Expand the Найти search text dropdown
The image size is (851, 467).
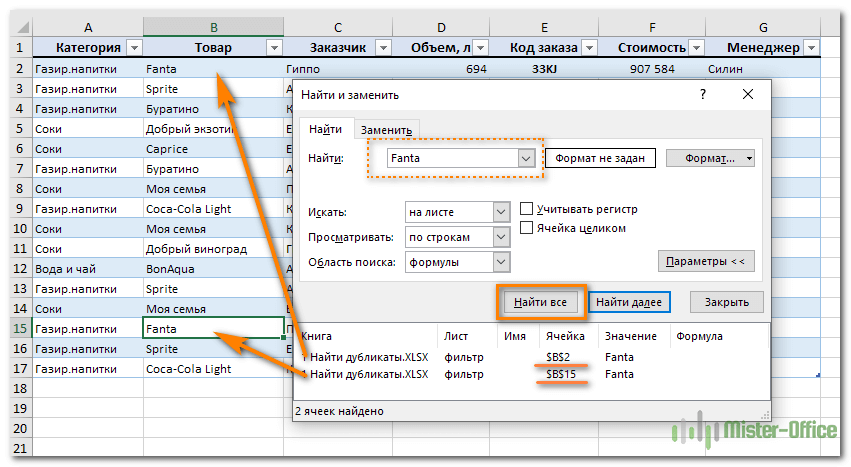pyautogui.click(x=526, y=158)
